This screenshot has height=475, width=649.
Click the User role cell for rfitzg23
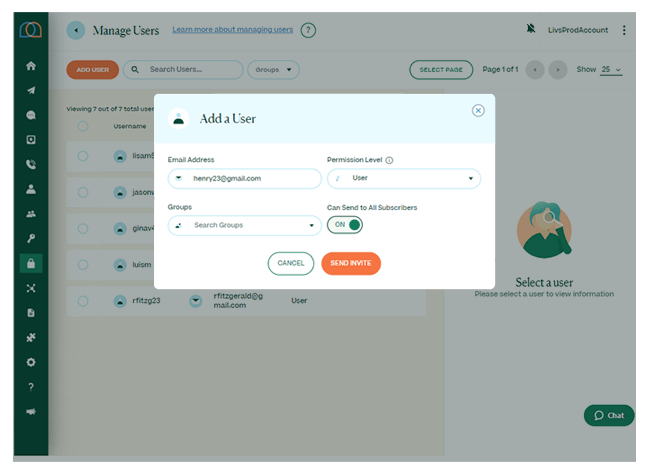(299, 301)
